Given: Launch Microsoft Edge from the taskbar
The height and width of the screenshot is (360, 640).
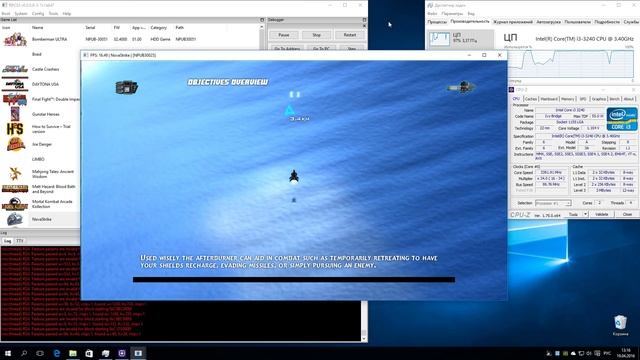Looking at the screenshot, I should 57,353.
